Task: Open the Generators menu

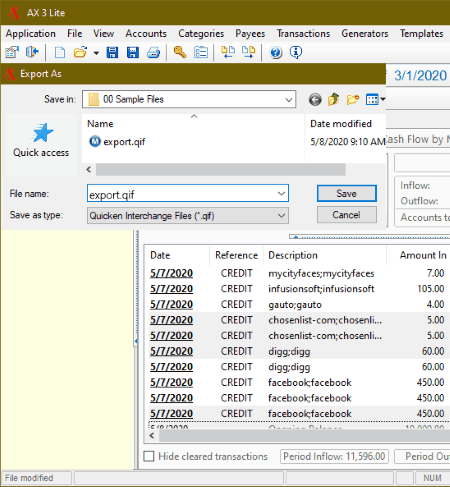Action: [365, 33]
